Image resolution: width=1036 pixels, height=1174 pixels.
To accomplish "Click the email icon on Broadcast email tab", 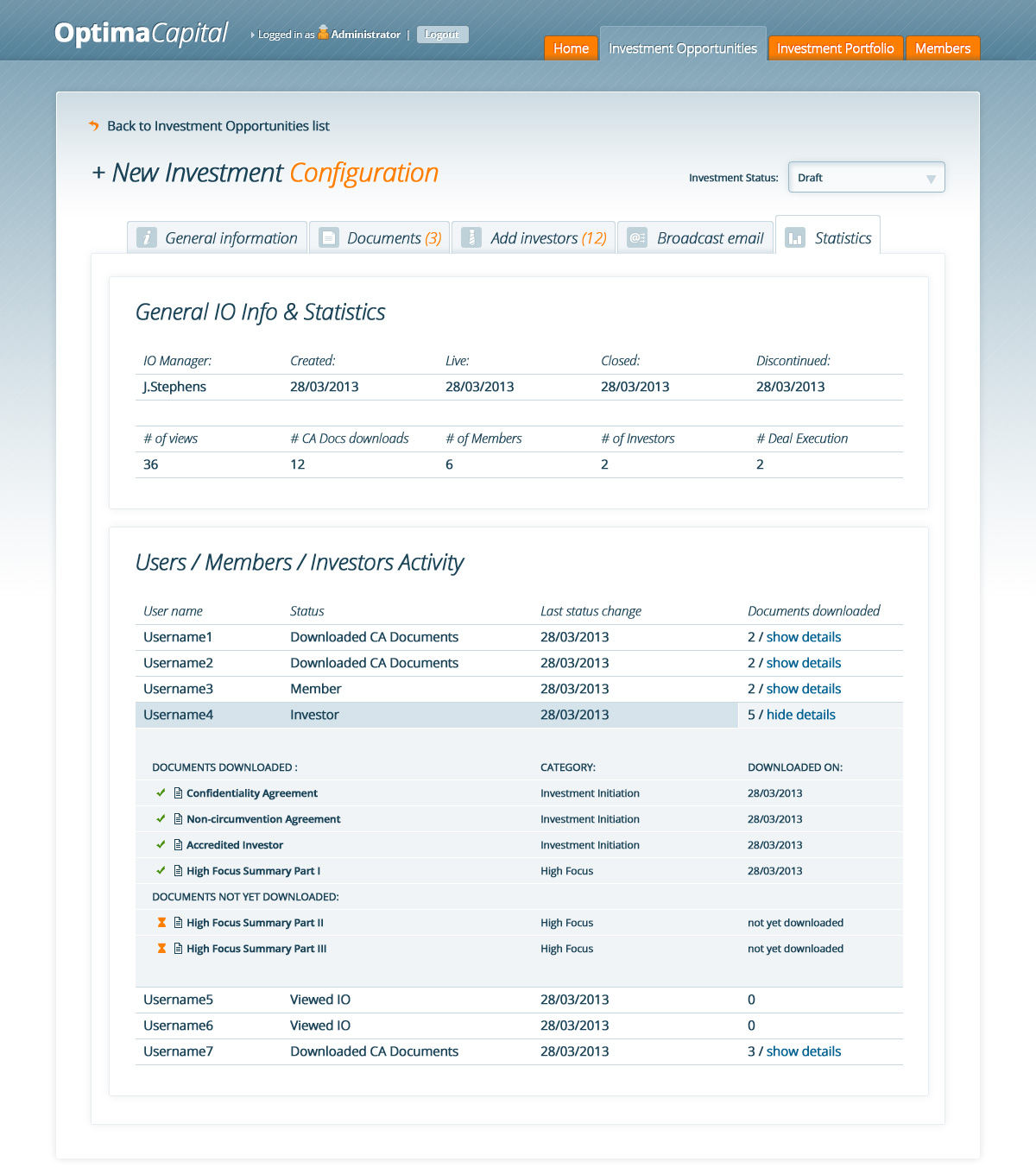I will (637, 237).
